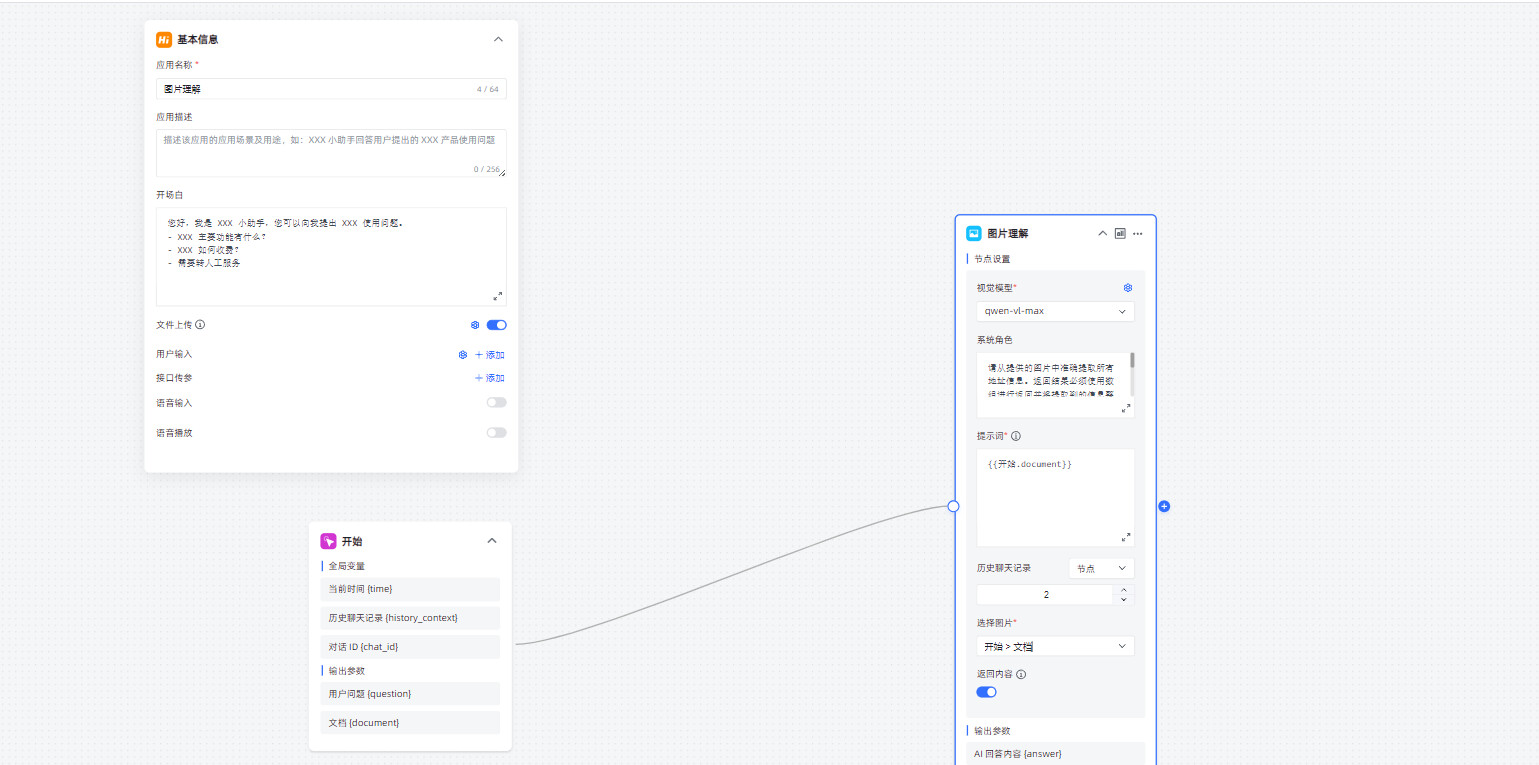Disable the 文件上传 toggle
This screenshot has height=765, width=1539.
click(x=496, y=325)
